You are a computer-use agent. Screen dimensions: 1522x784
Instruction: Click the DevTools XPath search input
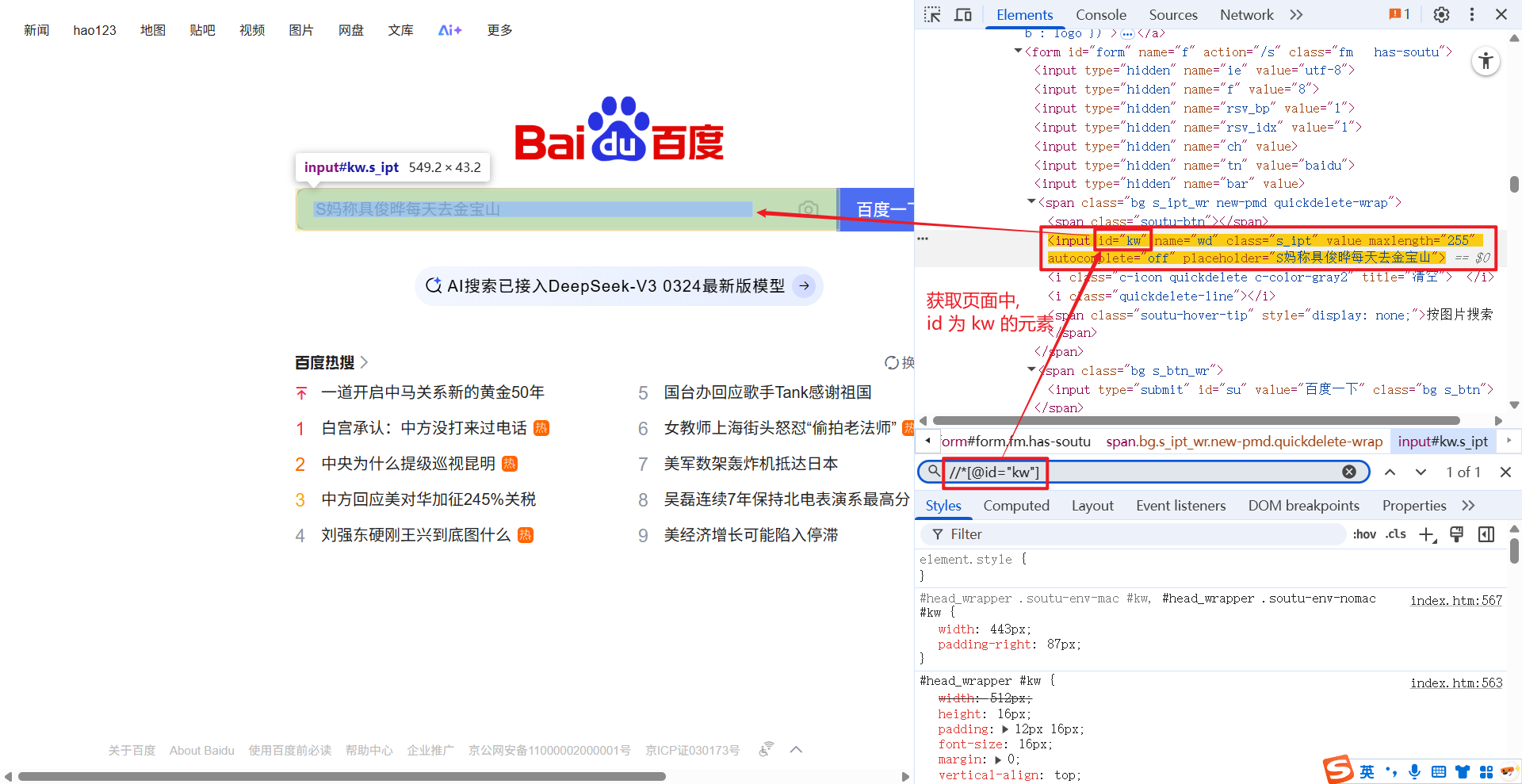pyautogui.click(x=1141, y=472)
